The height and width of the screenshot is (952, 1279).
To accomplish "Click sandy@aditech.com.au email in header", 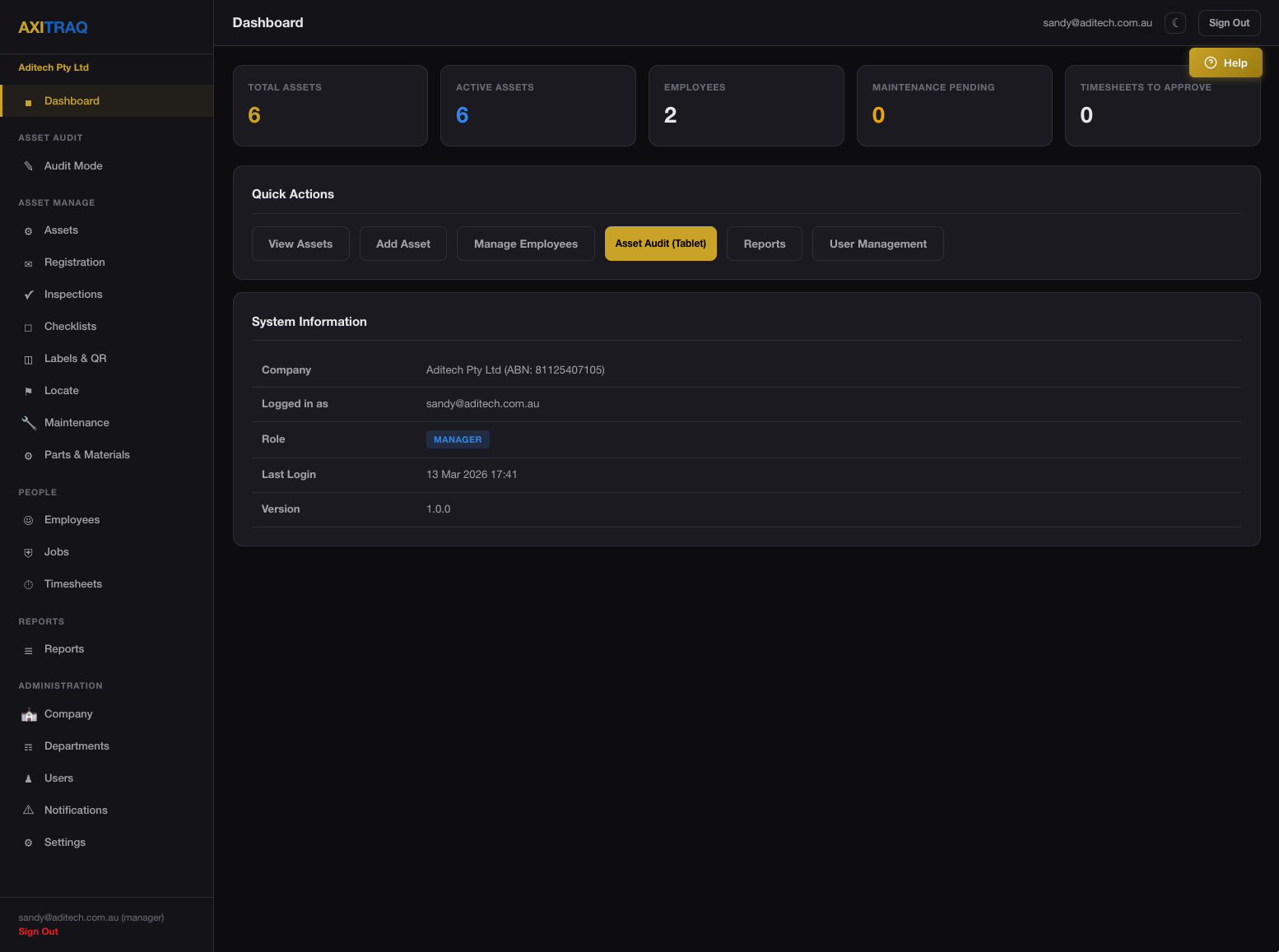I will (x=1097, y=23).
